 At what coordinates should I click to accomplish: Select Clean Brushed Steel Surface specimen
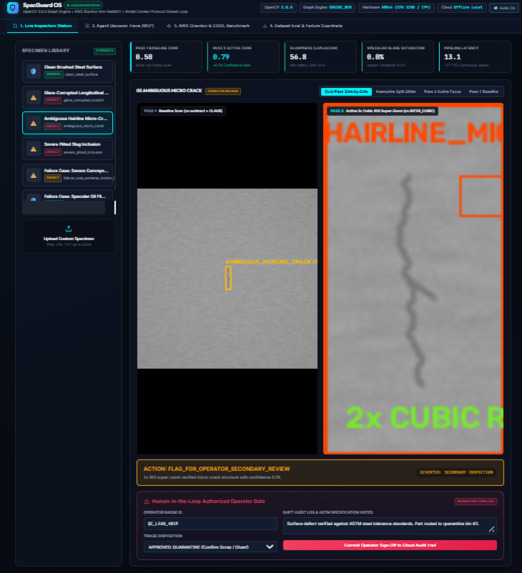point(68,71)
